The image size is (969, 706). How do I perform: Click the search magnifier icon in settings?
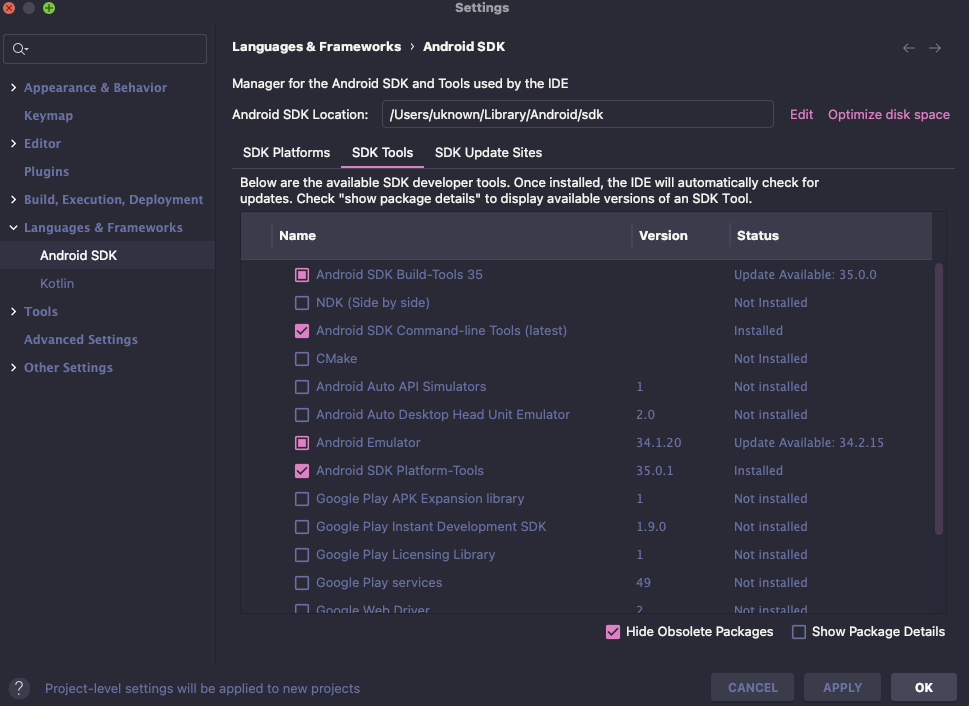coord(19,49)
